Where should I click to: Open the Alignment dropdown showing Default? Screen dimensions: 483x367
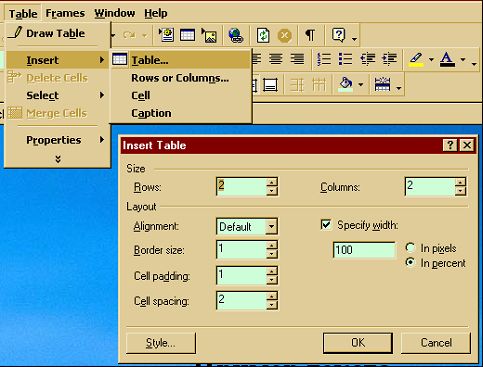272,227
